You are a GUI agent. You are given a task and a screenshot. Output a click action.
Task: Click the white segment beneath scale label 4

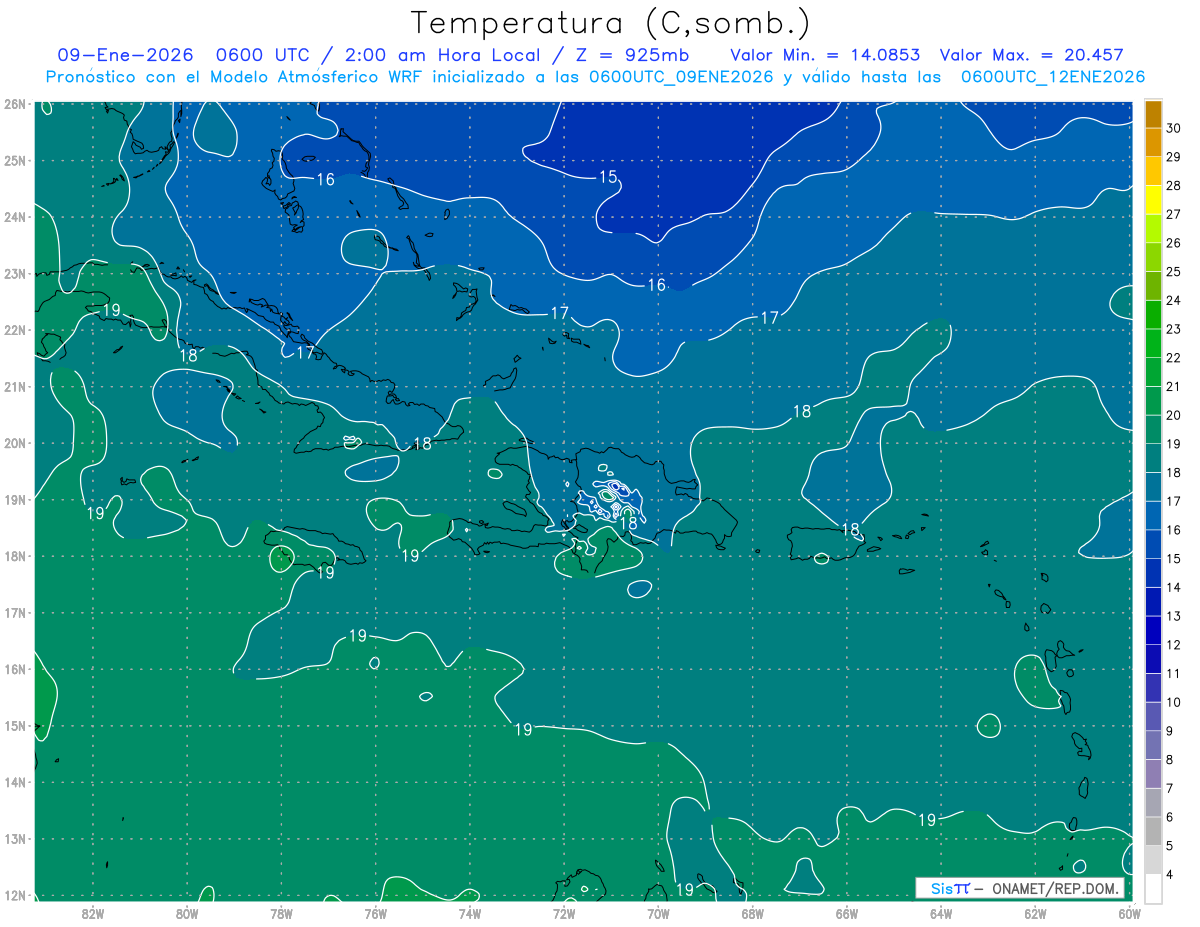pos(1153,888)
